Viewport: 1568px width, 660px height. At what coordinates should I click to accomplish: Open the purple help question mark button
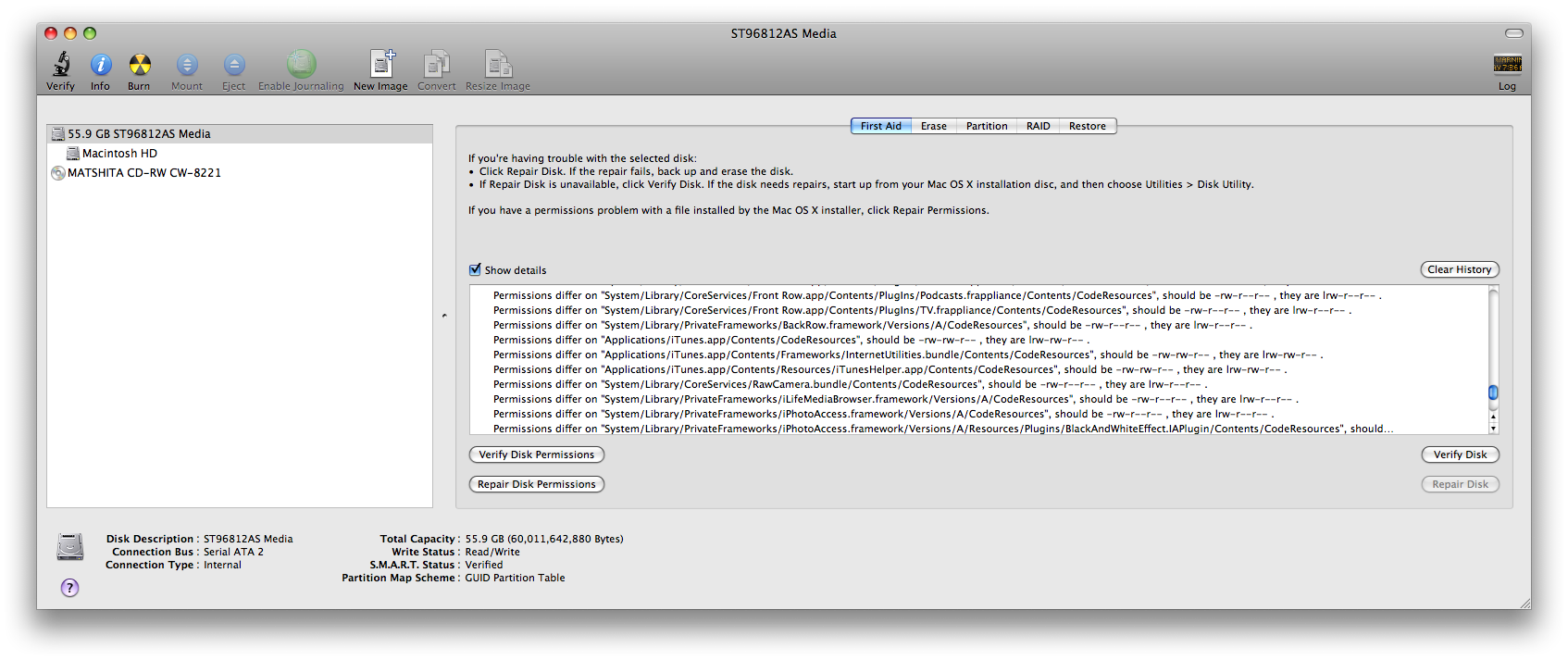pos(69,588)
